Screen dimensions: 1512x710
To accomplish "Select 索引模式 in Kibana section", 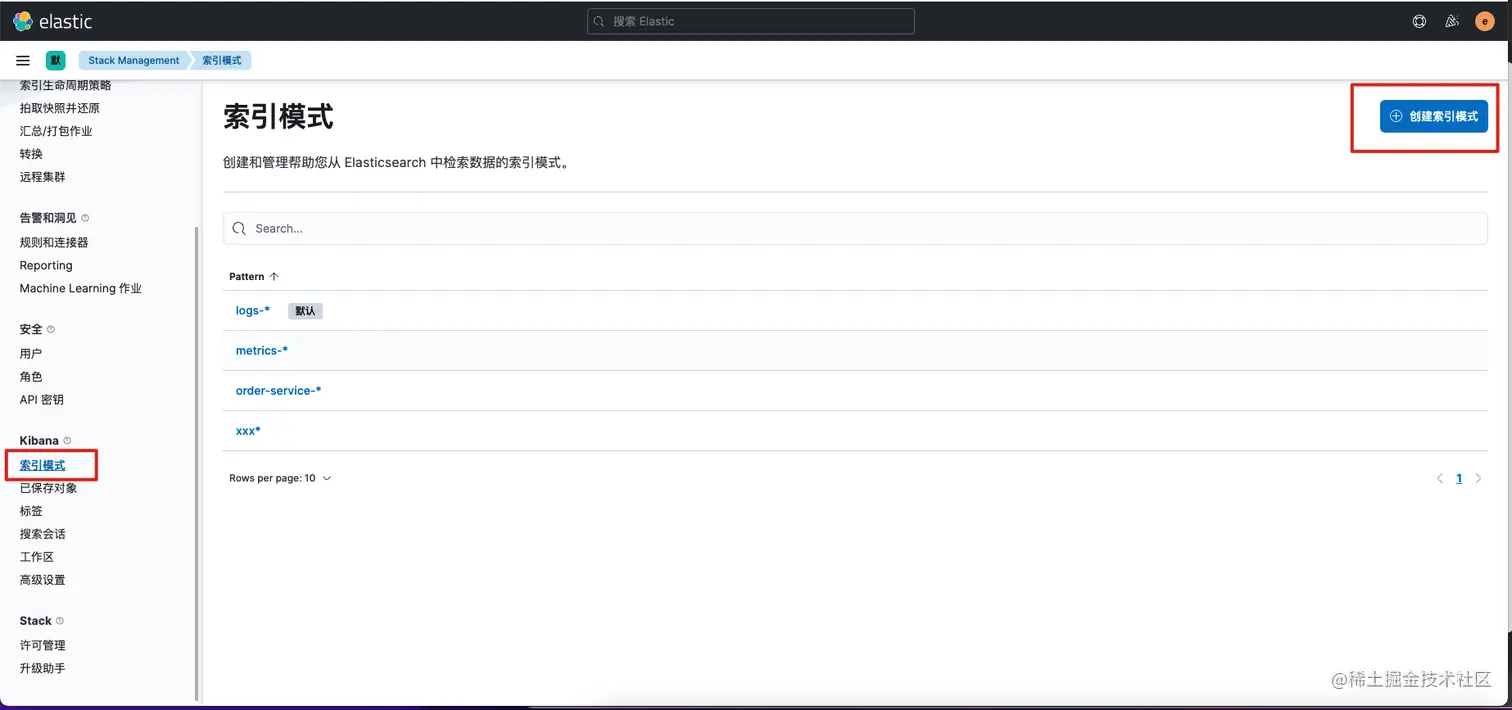I will coord(42,466).
